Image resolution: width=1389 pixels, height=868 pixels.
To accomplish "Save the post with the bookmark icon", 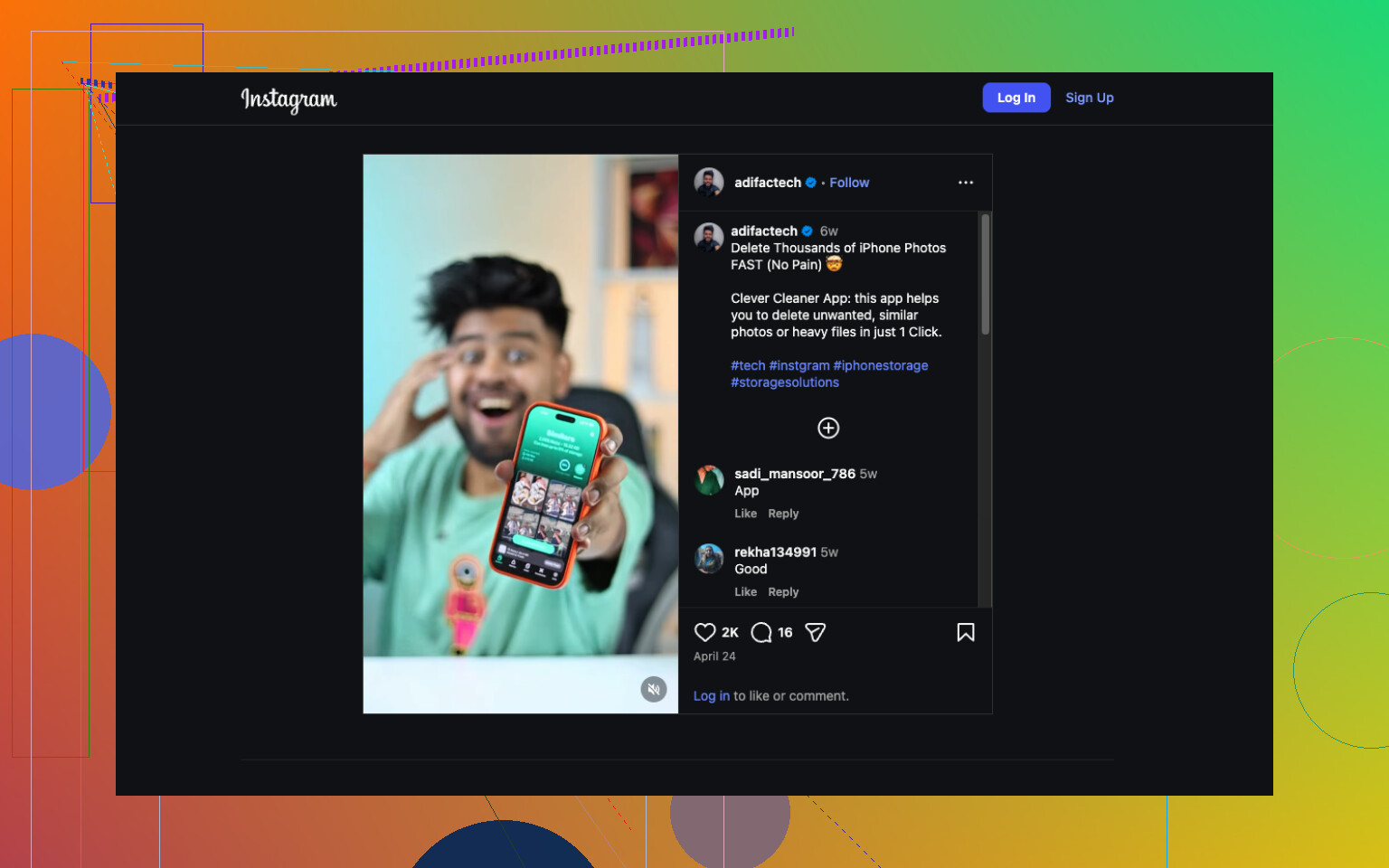I will click(x=966, y=632).
